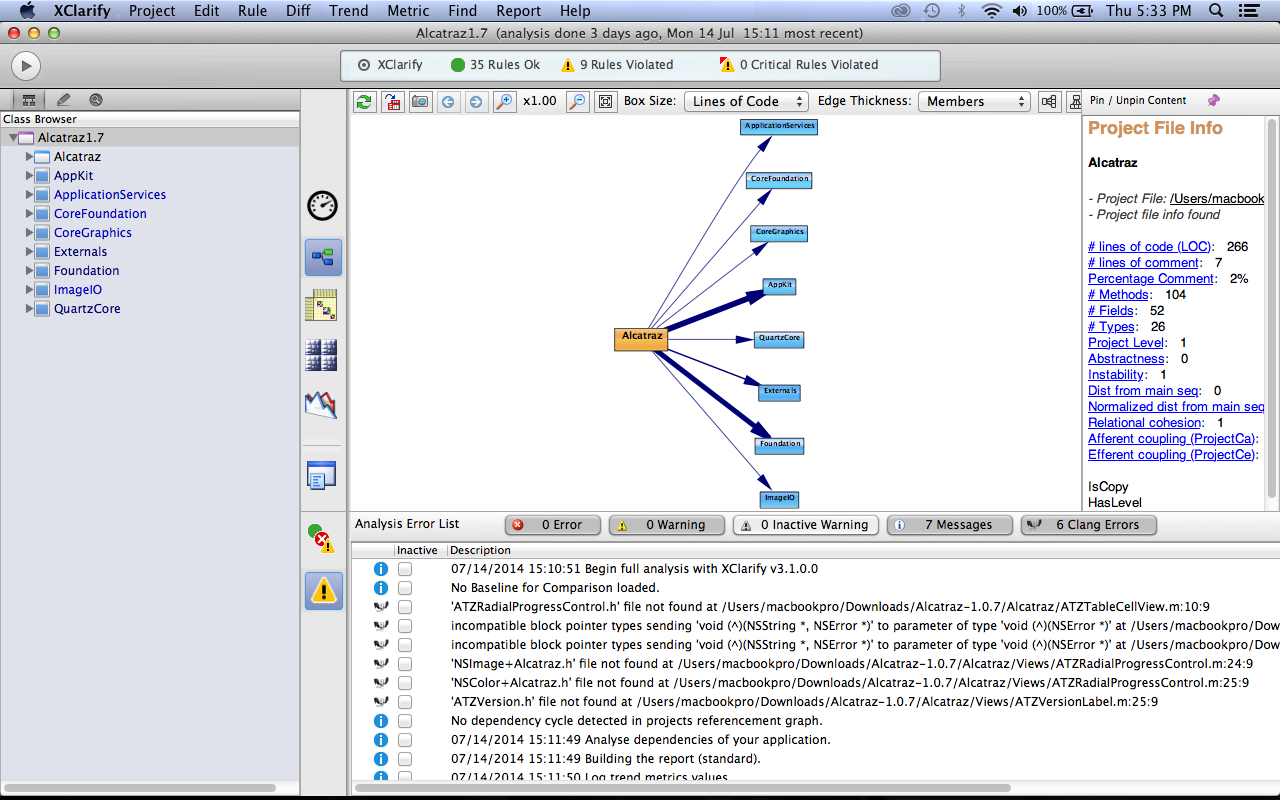1280x800 pixels.
Task: Open the Diff menu
Action: [x=297, y=11]
